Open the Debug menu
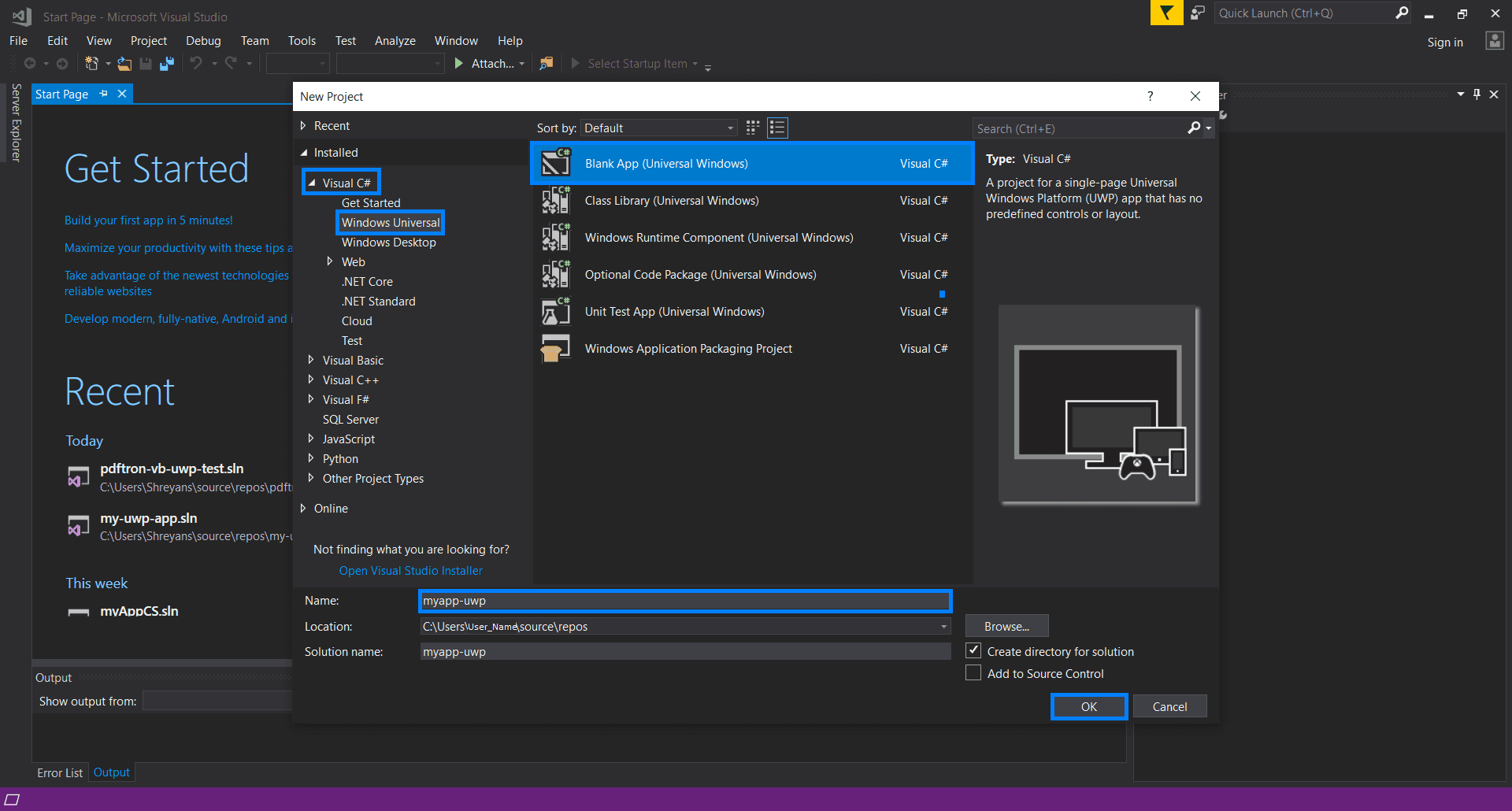The image size is (1512, 811). [x=203, y=41]
